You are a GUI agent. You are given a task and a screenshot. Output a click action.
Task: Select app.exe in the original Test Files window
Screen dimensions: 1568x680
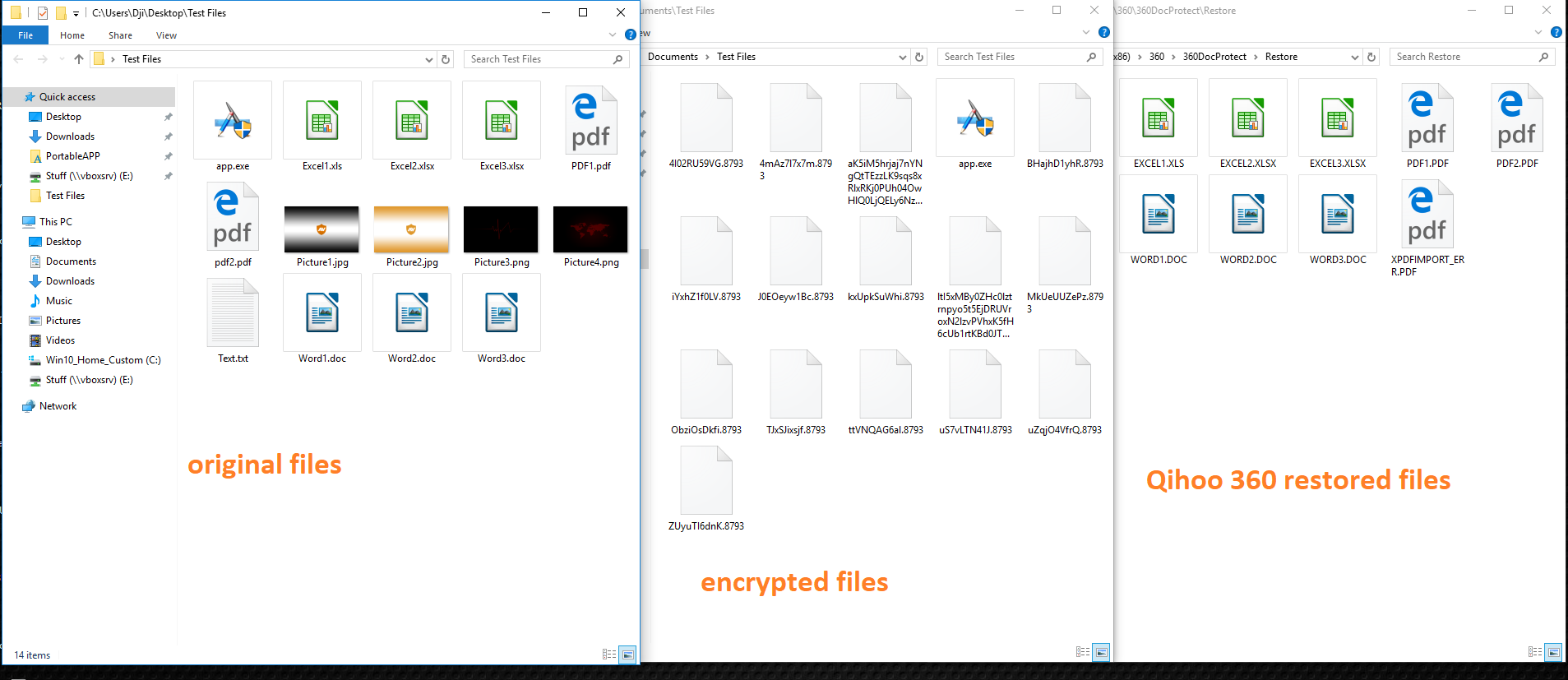(233, 127)
